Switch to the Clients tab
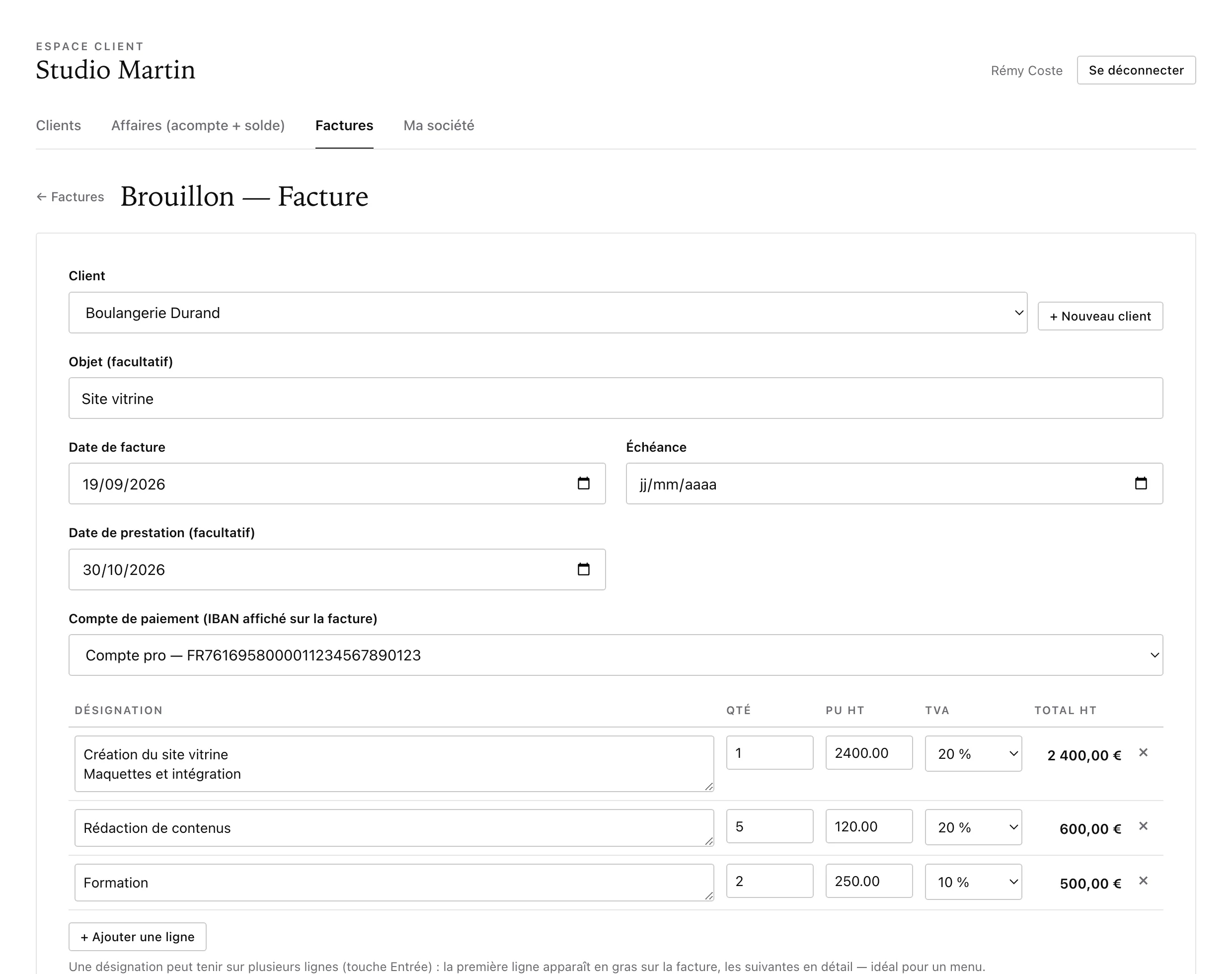 [x=58, y=125]
